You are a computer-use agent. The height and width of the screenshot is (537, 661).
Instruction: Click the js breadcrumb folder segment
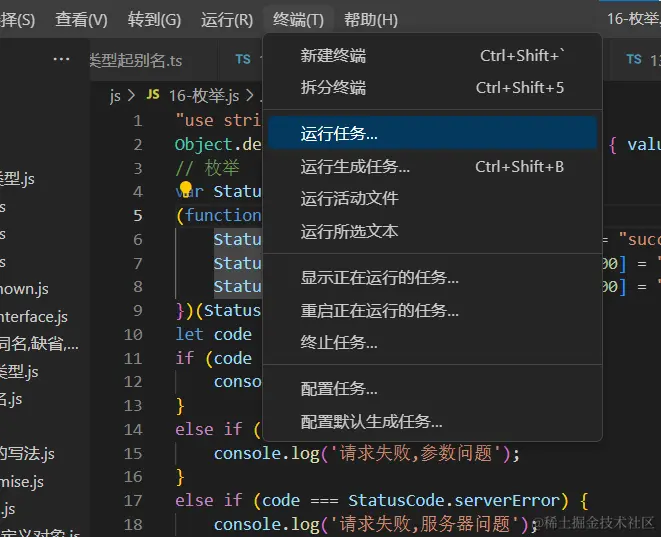115,96
